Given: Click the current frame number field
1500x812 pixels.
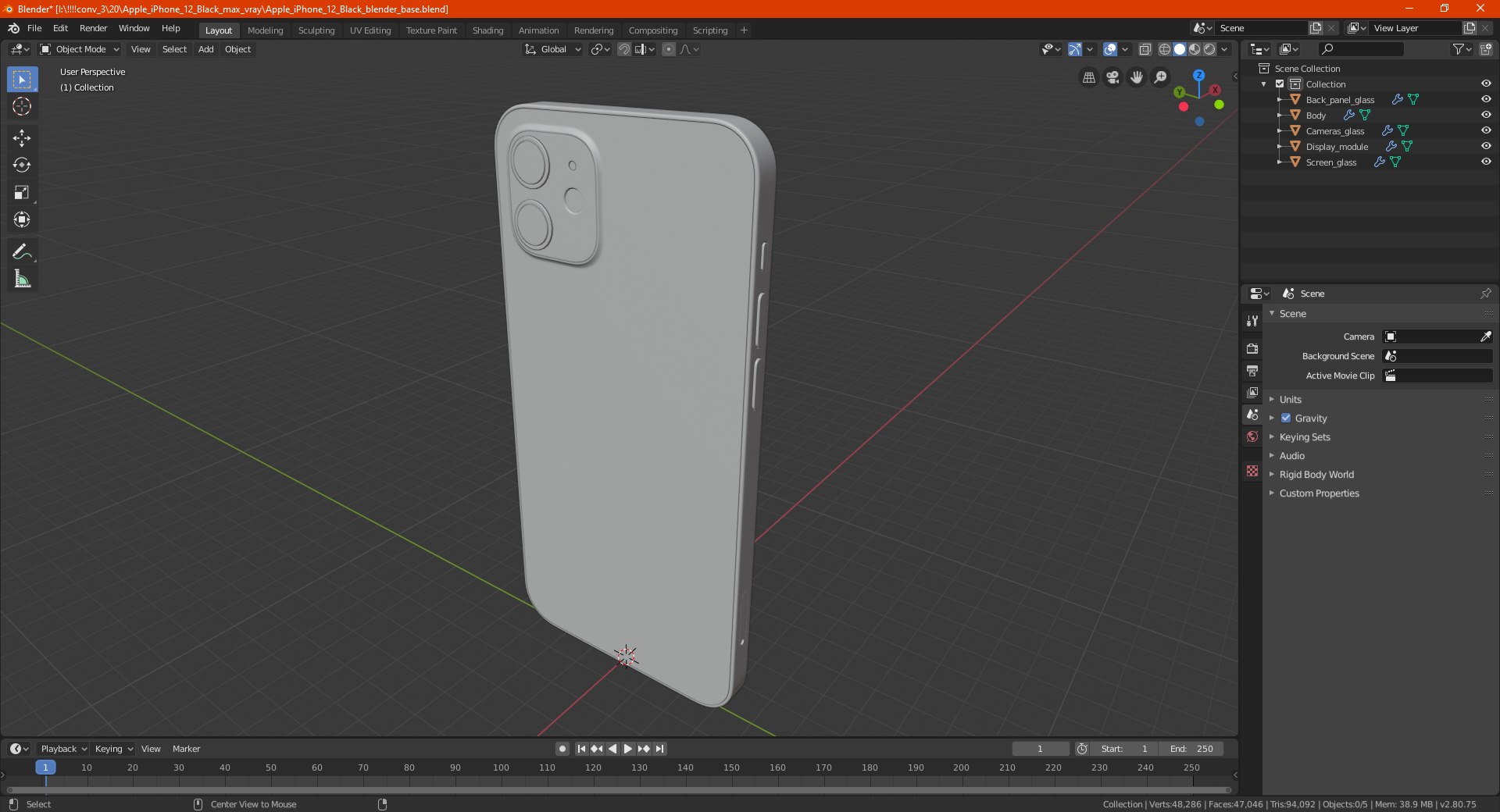Looking at the screenshot, I should 1040,749.
